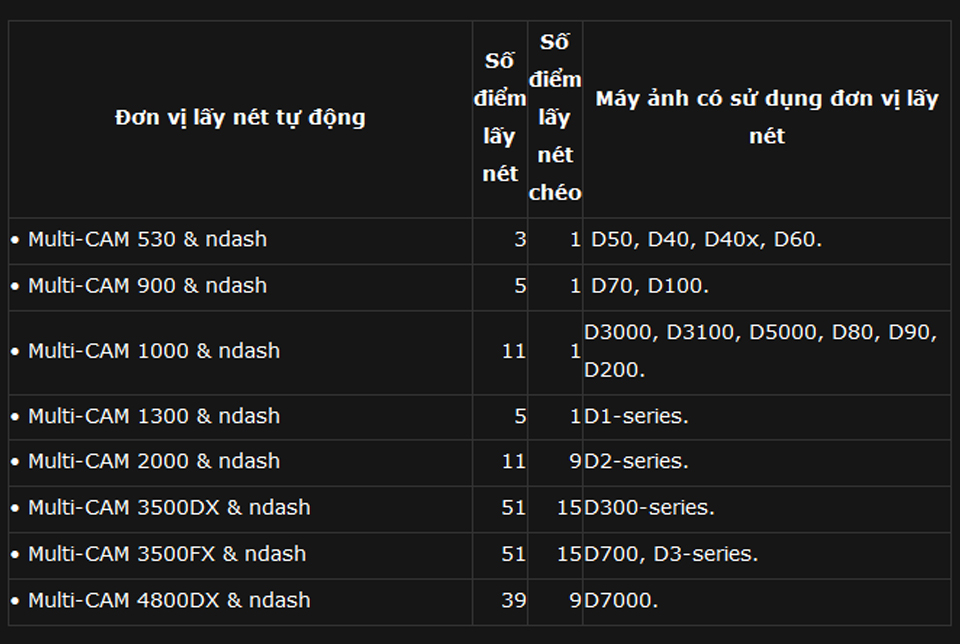Select the Multi-CAM 900 row label

click(x=147, y=286)
